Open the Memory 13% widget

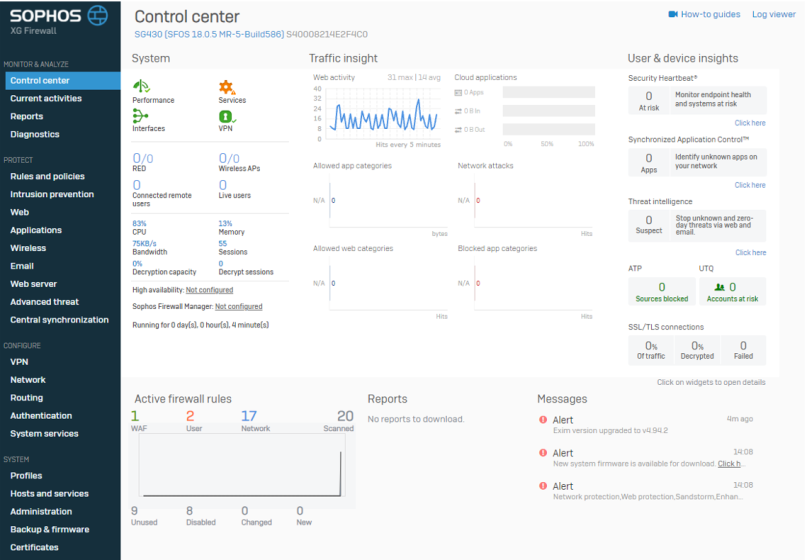231,228
